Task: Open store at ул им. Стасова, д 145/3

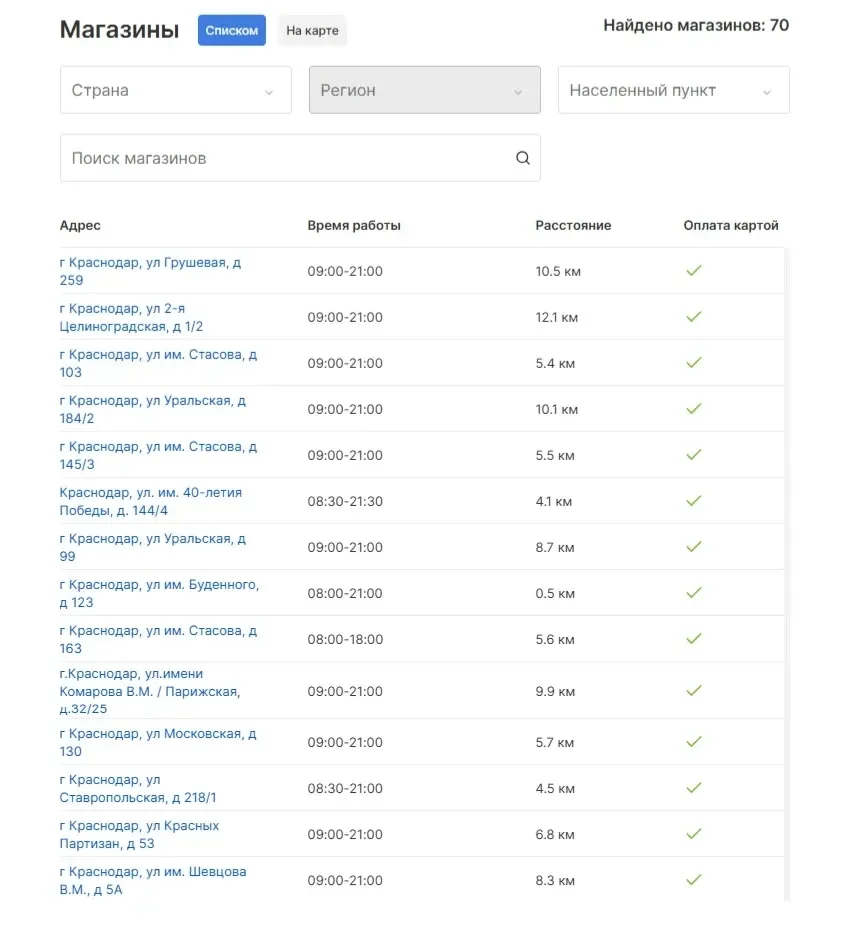Action: [x=158, y=455]
